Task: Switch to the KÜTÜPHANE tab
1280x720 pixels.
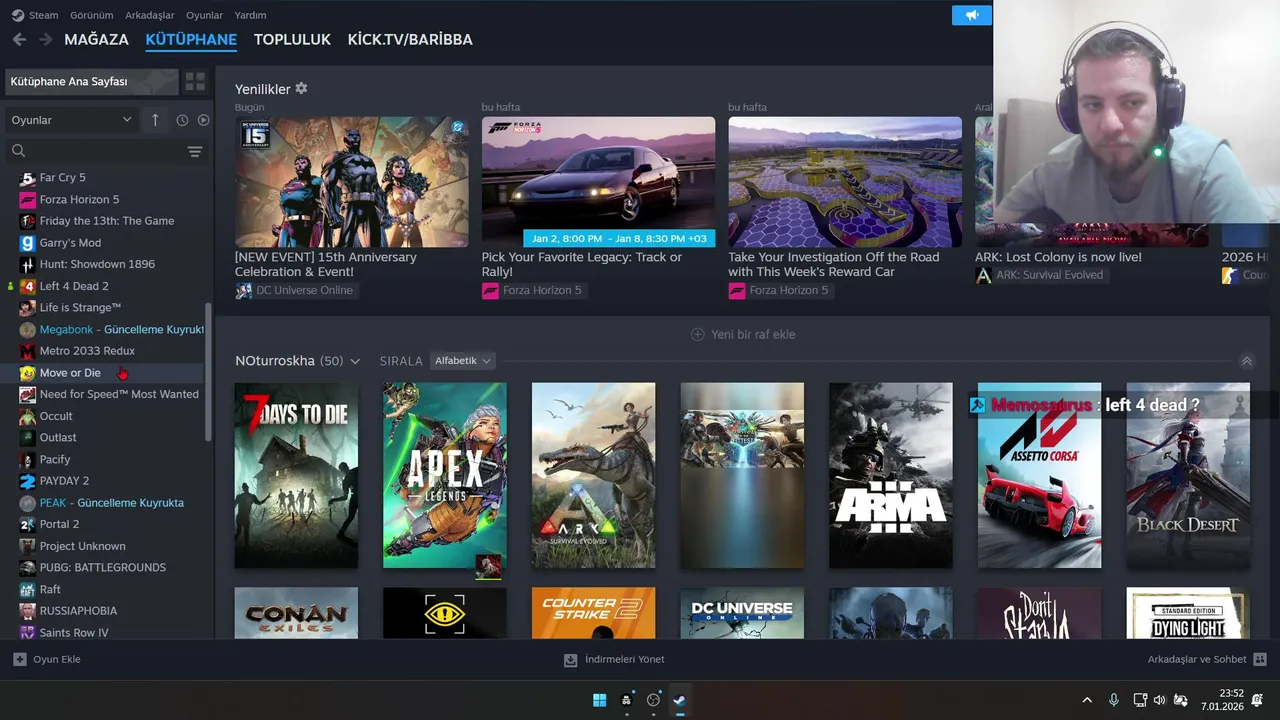Action: click(191, 40)
